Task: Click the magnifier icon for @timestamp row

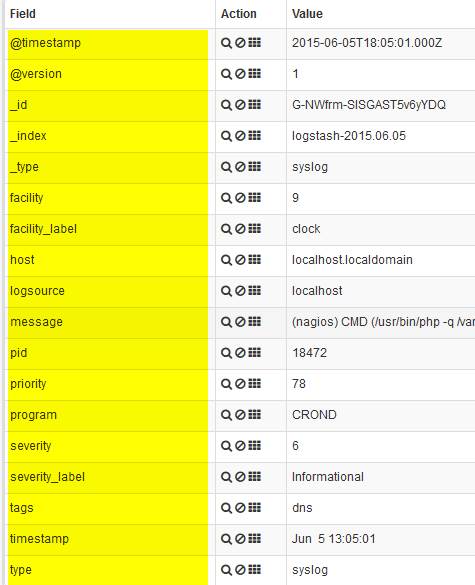Action: click(226, 43)
